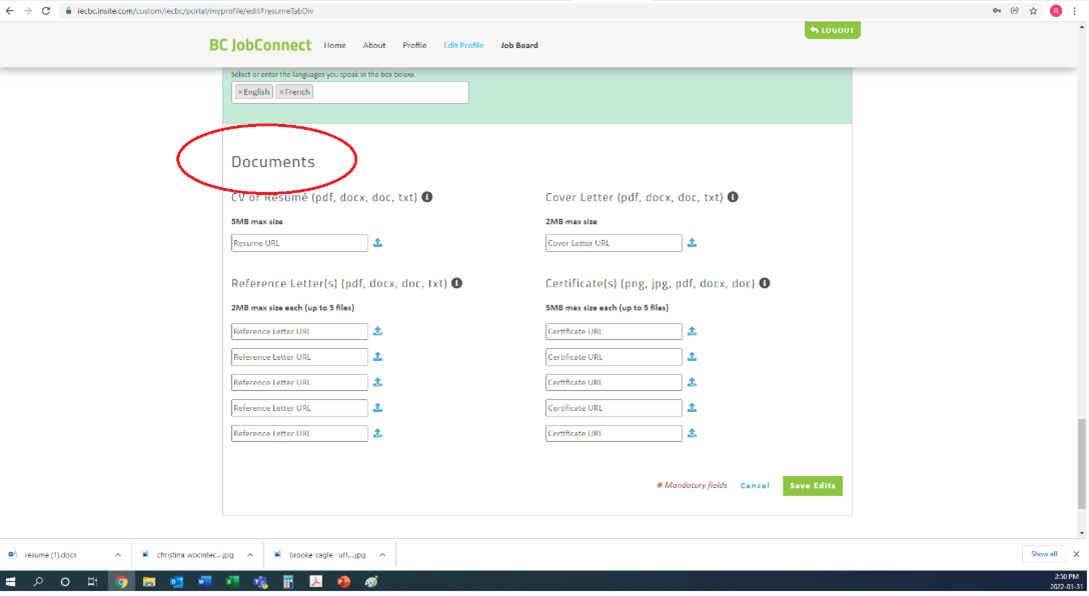Switch to the Job Board page
The height and width of the screenshot is (596, 1089).
(519, 45)
